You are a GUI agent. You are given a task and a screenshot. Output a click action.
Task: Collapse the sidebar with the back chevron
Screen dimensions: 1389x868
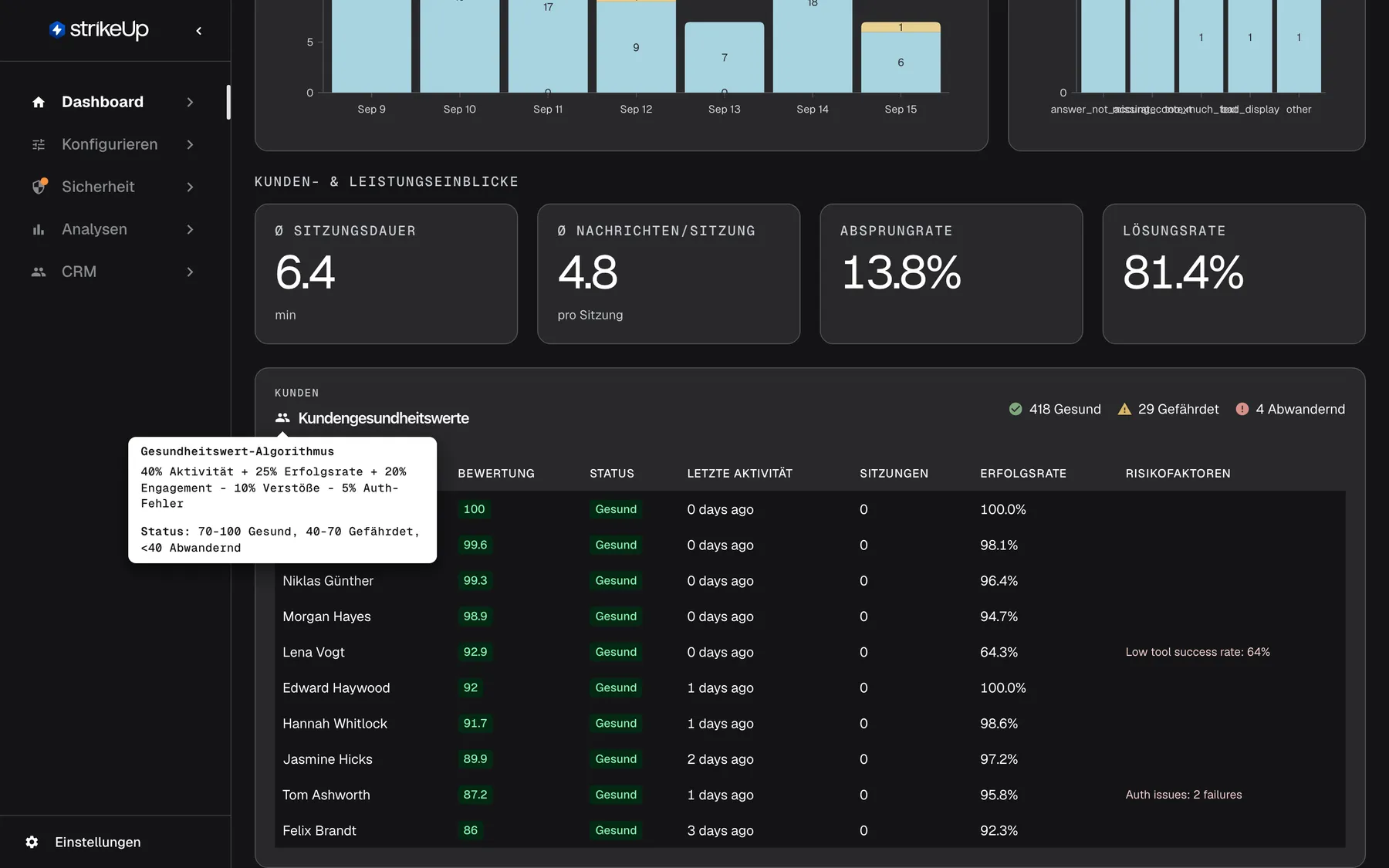tap(199, 31)
